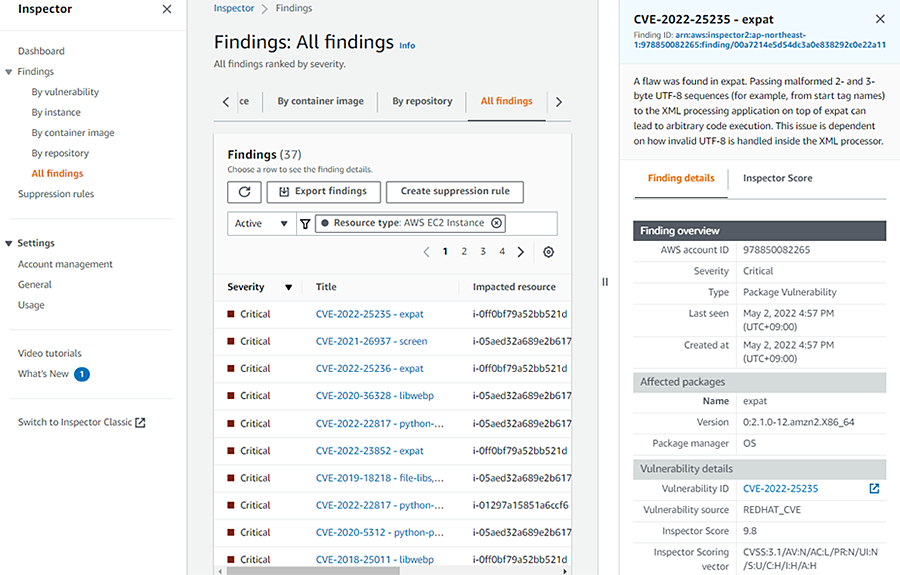Click the Vulnerability ID CVE-2022-25235 link
Viewport: 900px width, 575px height.
781,489
